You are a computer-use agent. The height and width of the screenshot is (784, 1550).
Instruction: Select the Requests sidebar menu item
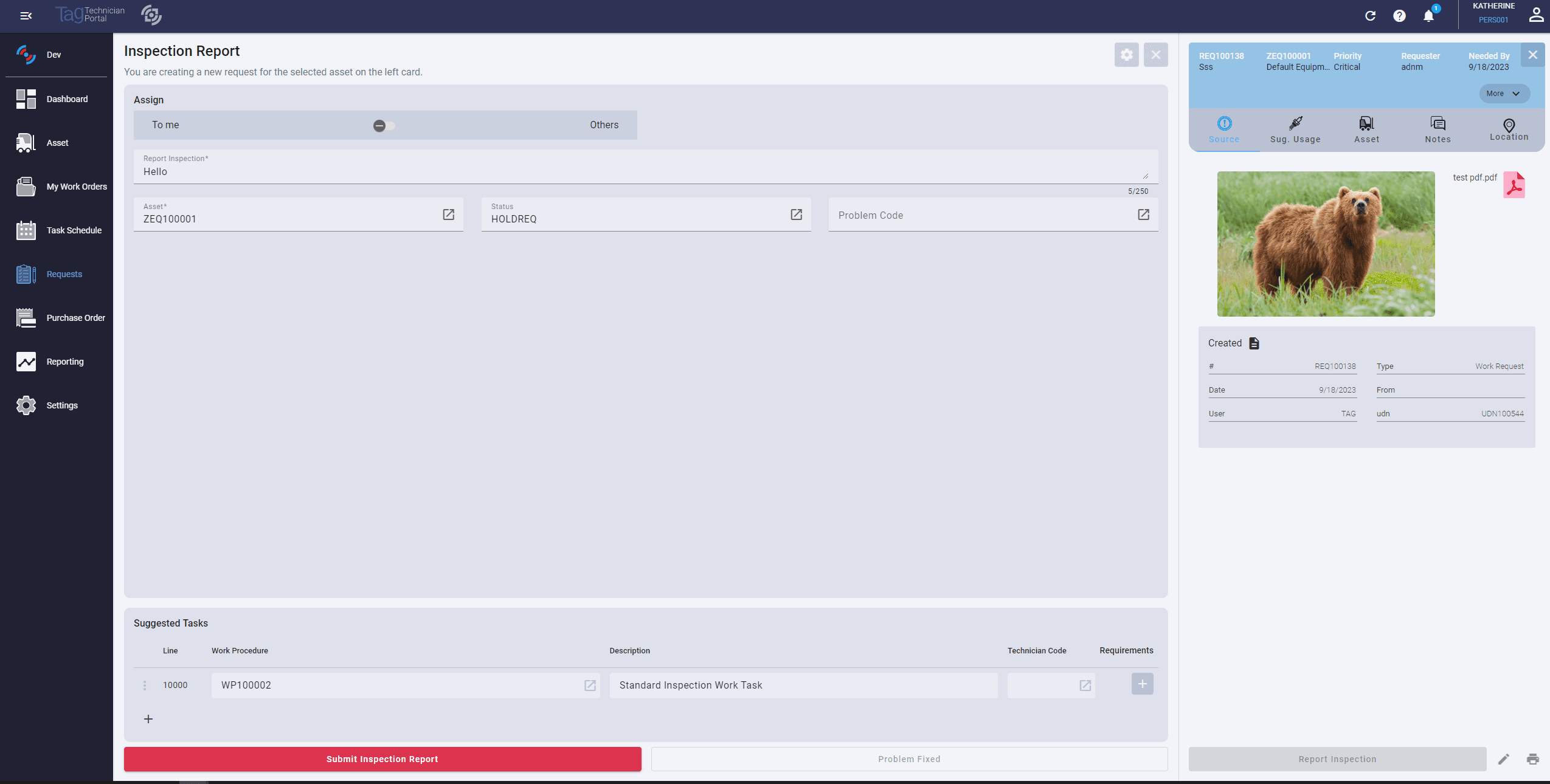pyautogui.click(x=64, y=273)
